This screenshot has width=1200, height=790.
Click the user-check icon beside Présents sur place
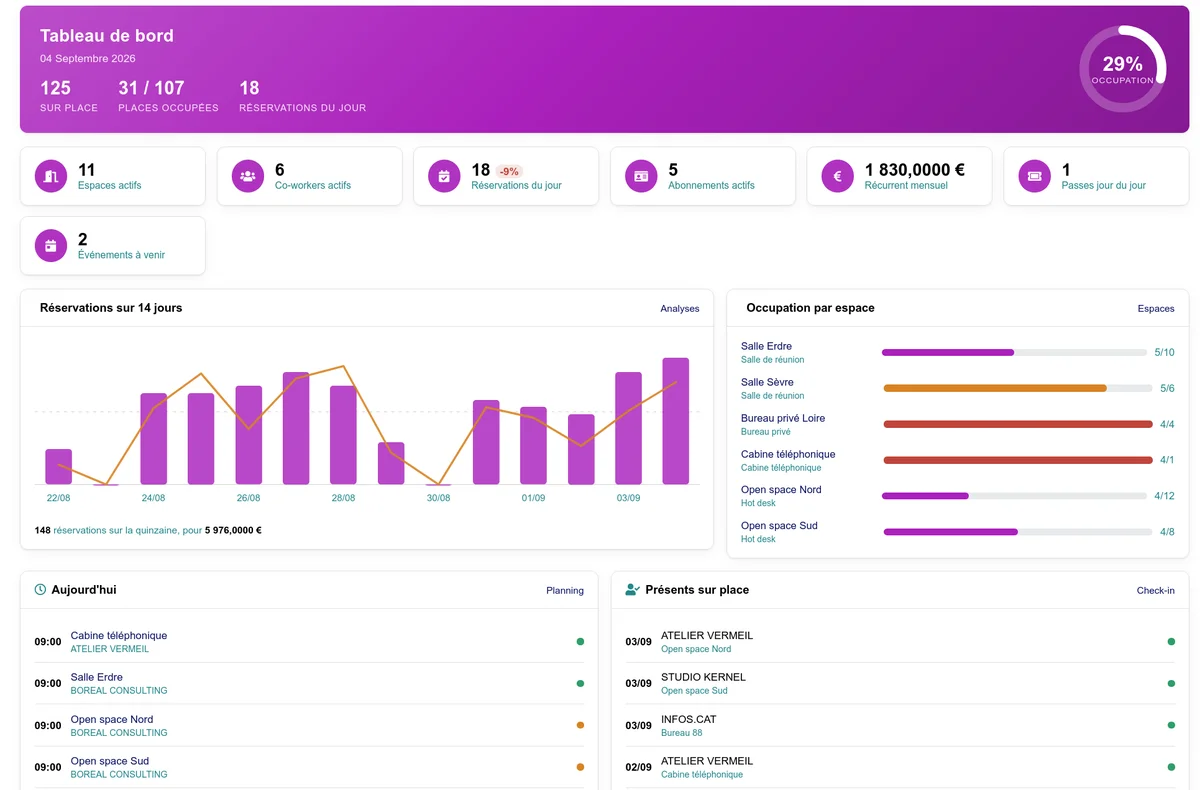point(632,590)
